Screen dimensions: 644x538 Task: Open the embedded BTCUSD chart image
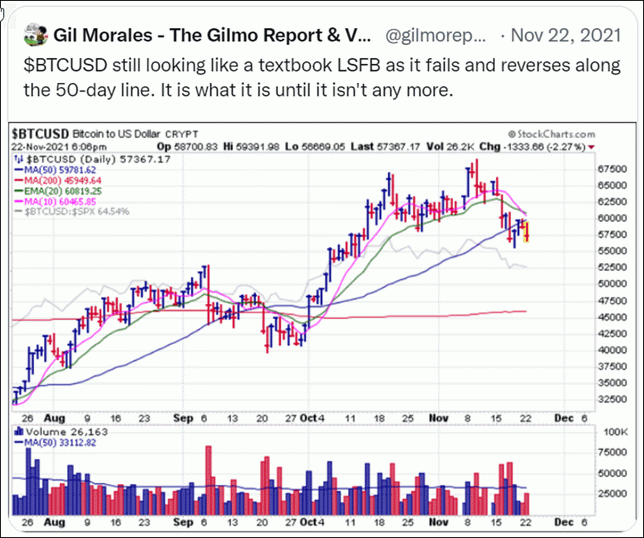click(x=322, y=326)
